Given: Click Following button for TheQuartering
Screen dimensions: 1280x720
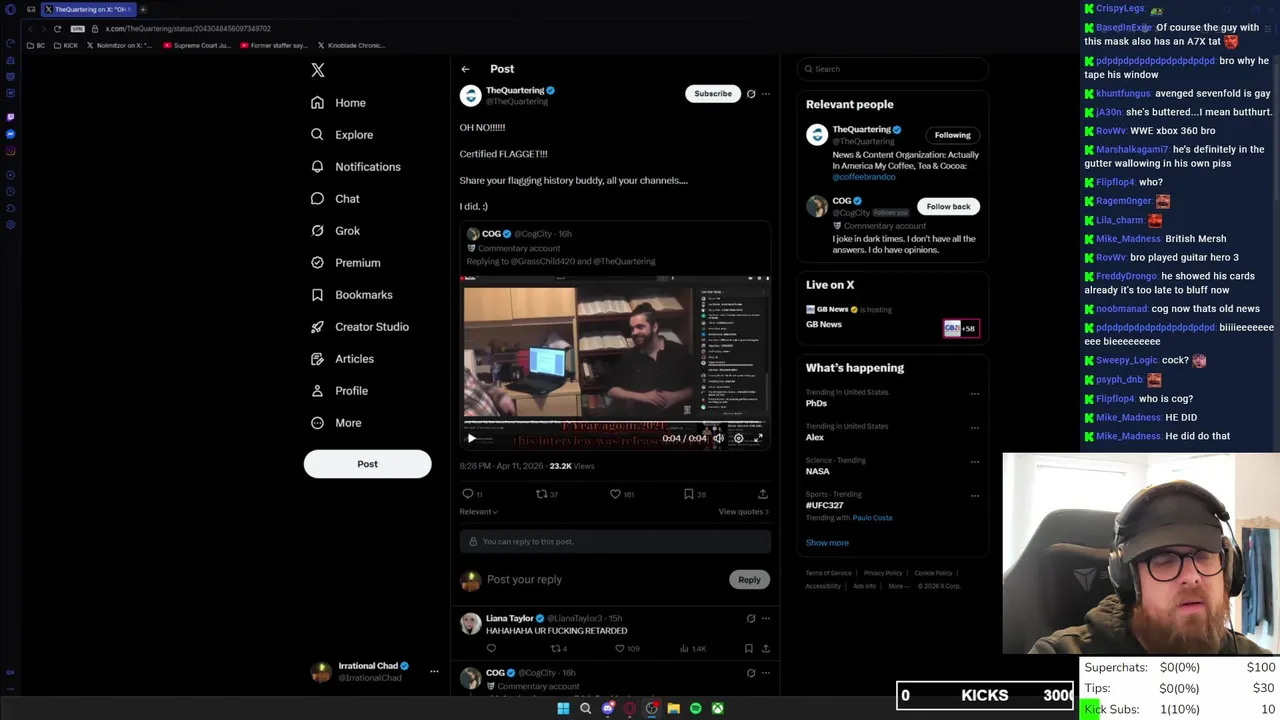Looking at the screenshot, I should (x=952, y=135).
